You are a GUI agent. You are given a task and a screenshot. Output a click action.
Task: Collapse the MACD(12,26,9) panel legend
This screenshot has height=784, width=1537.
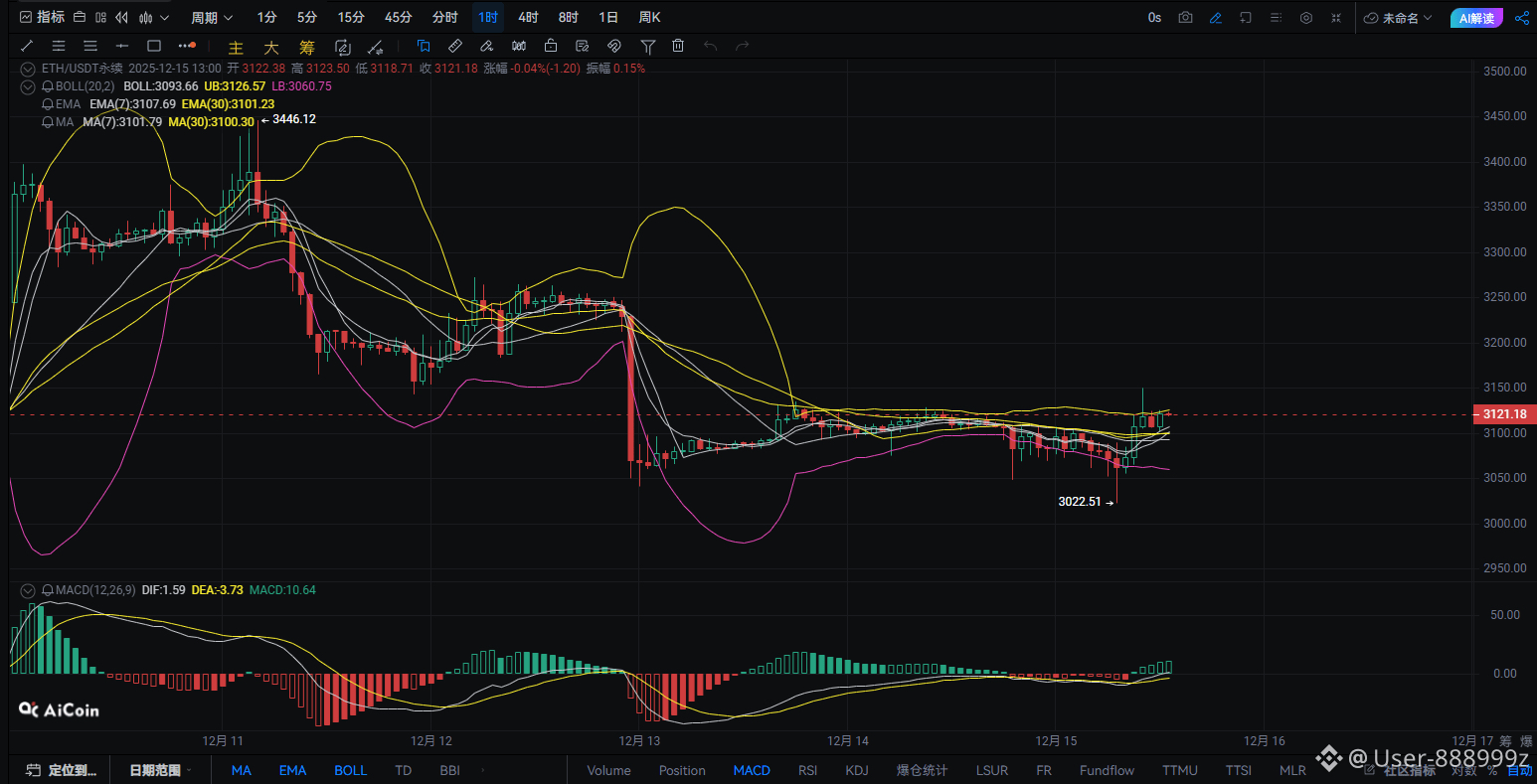(x=28, y=590)
